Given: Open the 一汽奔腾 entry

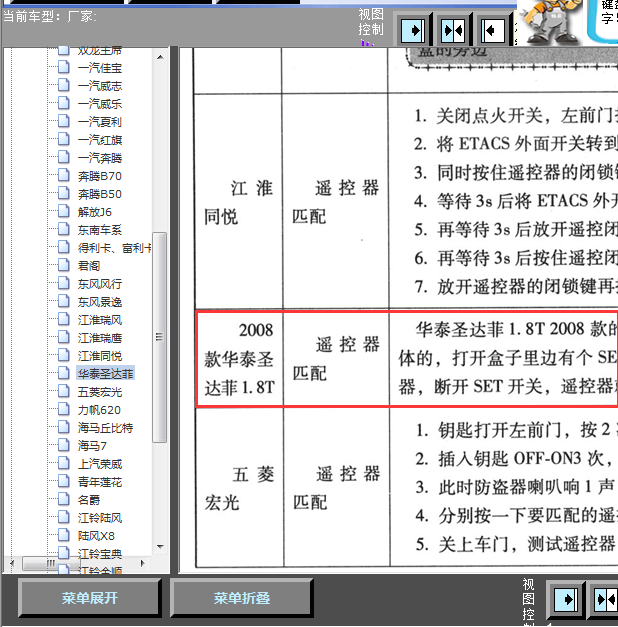Looking at the screenshot, I should click(x=100, y=158).
